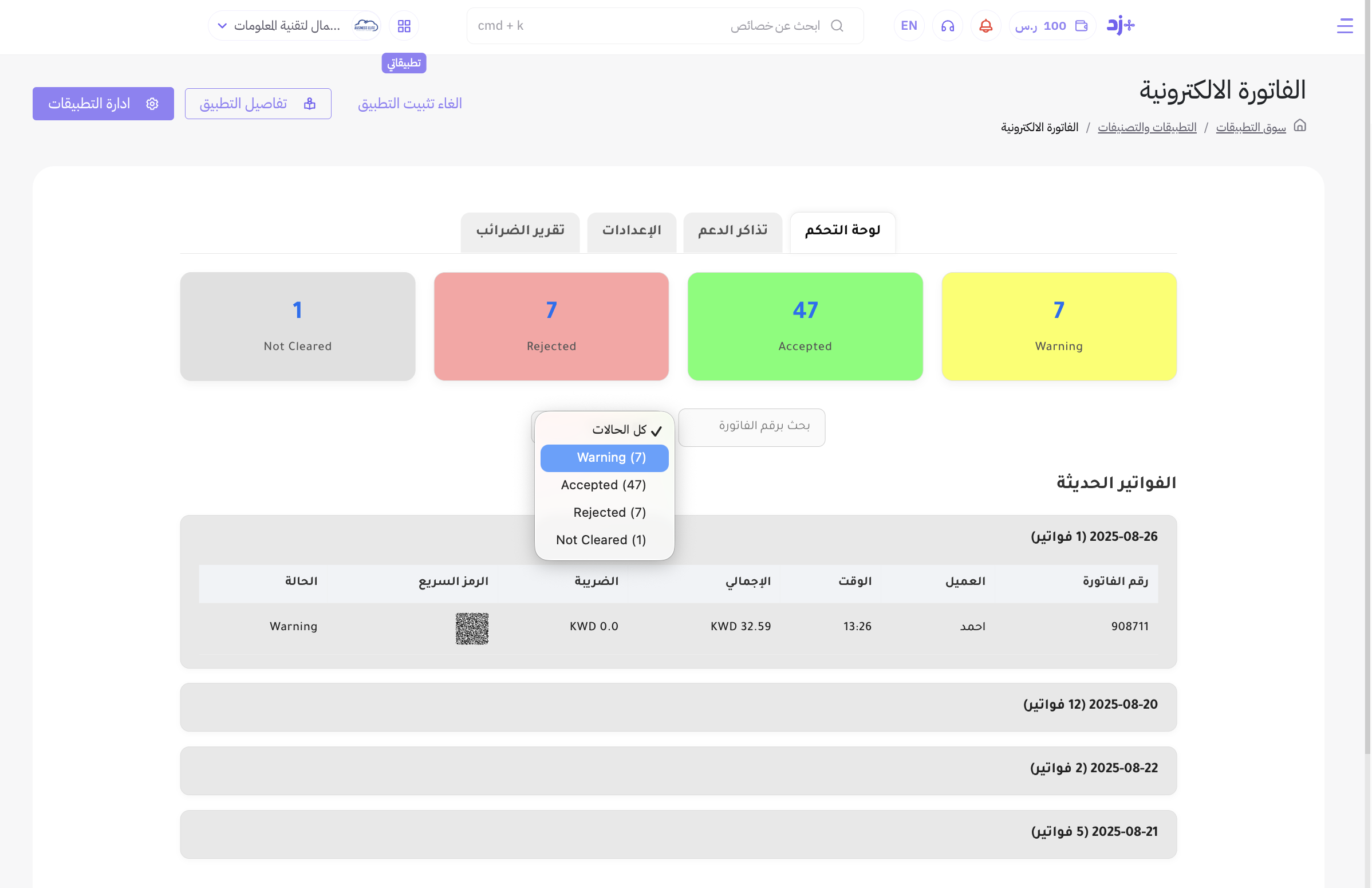
Task: Select Warning (7) in status dropdown
Action: coord(604,458)
